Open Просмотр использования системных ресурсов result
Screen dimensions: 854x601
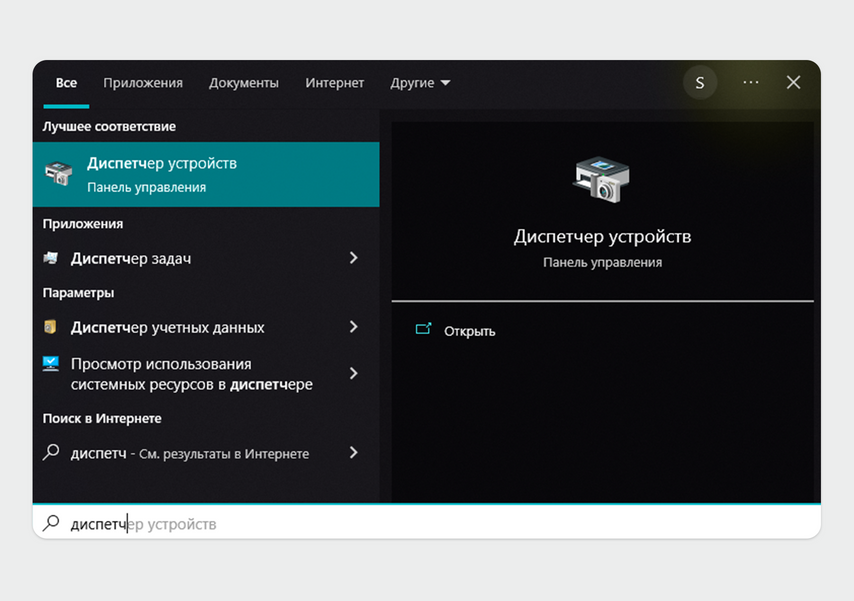(x=206, y=374)
